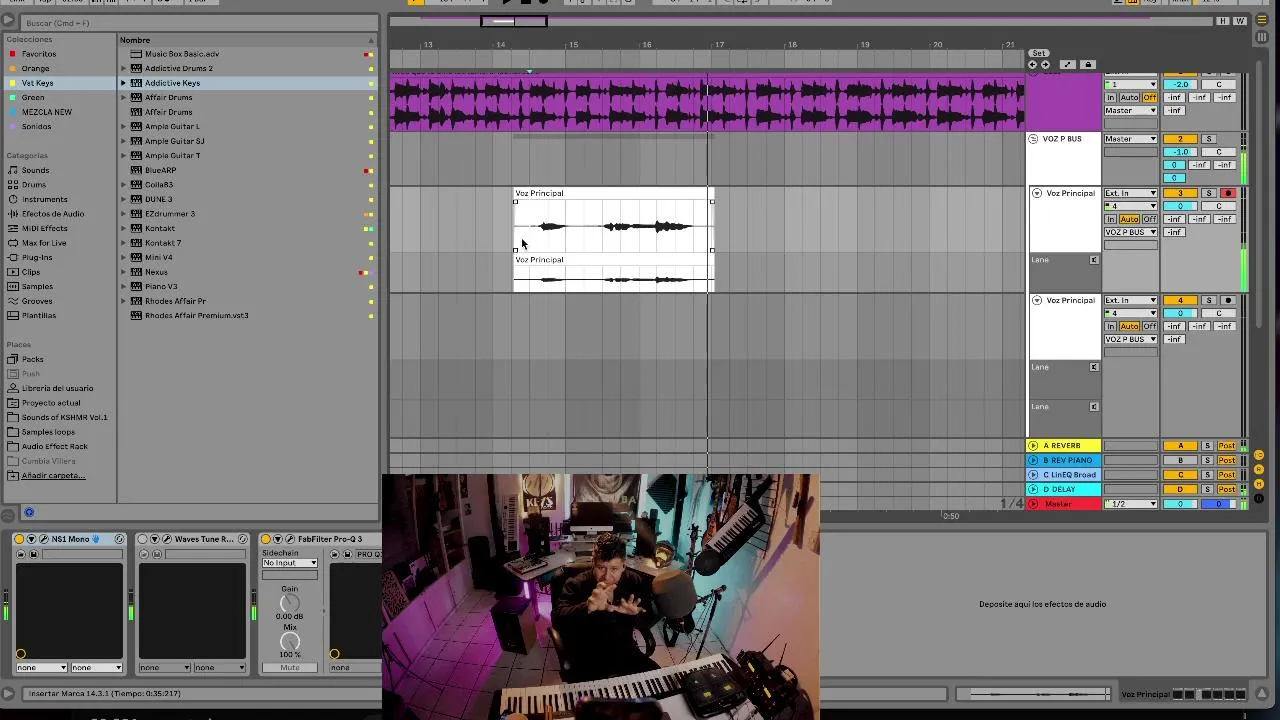Unfold NS1 Mono device parameters triangle
Screen dimensions: 1280x720
click(31, 539)
